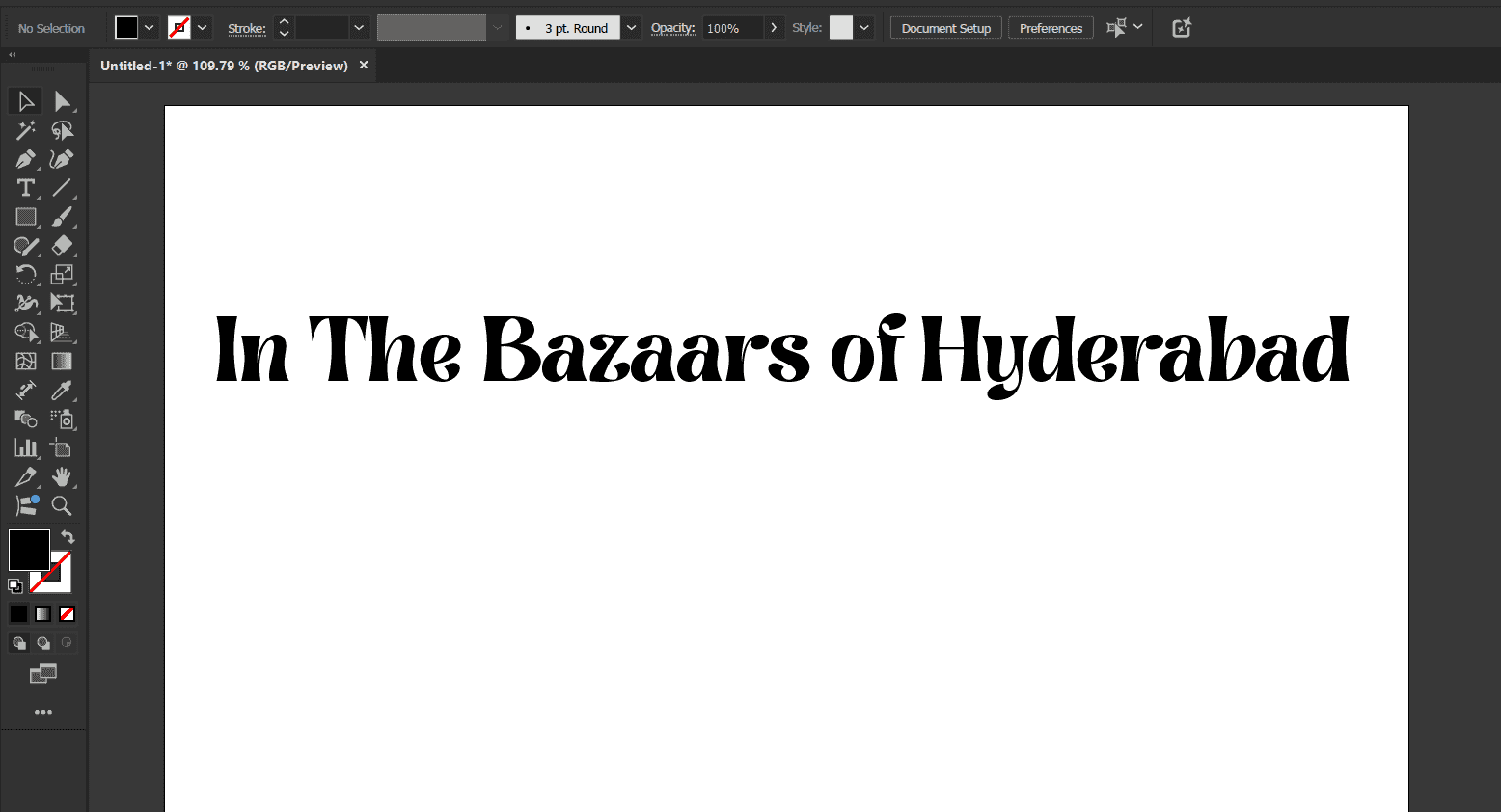Click the share icon in the control bar
The image size is (1501, 812).
pyautogui.click(x=1182, y=28)
